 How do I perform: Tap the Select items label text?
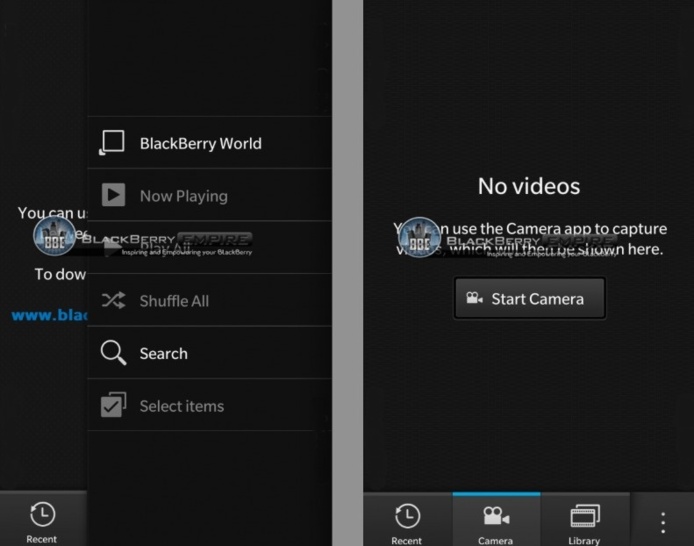[181, 406]
